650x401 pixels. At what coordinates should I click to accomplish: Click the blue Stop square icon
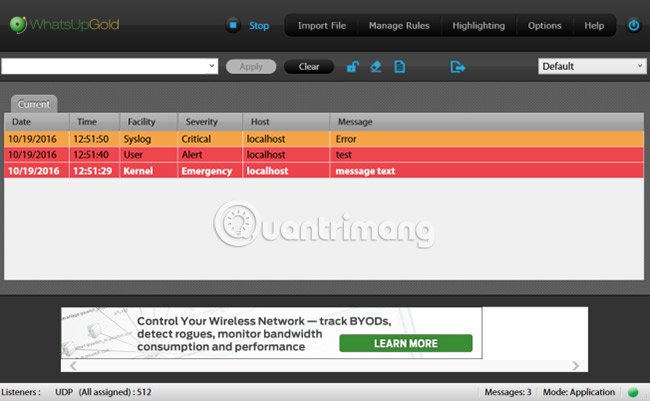click(x=233, y=25)
